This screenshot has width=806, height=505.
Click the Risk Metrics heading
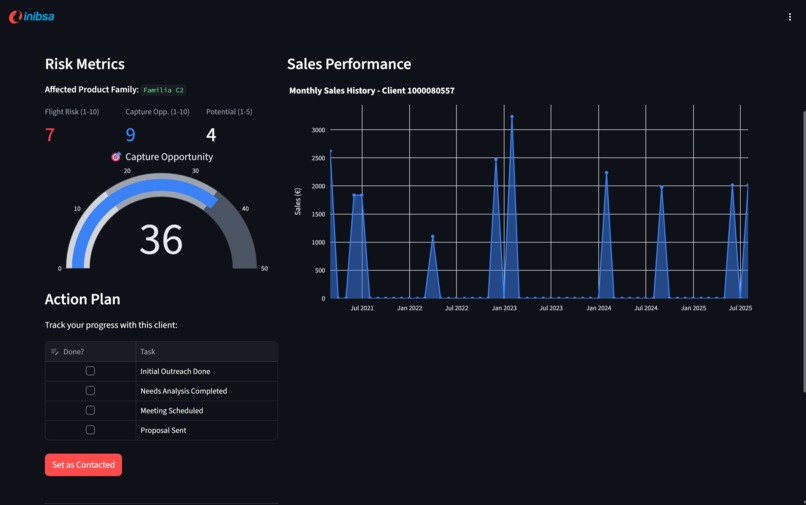(85, 64)
